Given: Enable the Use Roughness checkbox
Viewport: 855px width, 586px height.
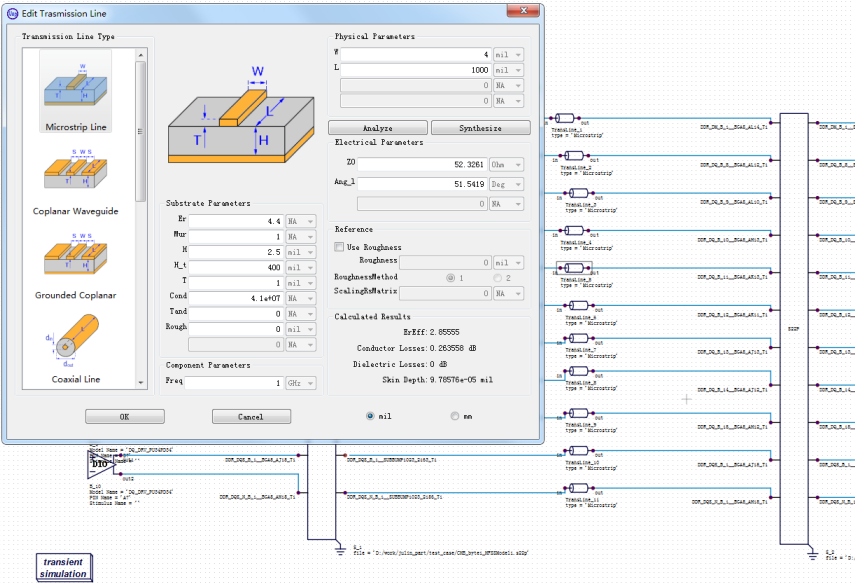Looking at the screenshot, I should pyautogui.click(x=339, y=247).
